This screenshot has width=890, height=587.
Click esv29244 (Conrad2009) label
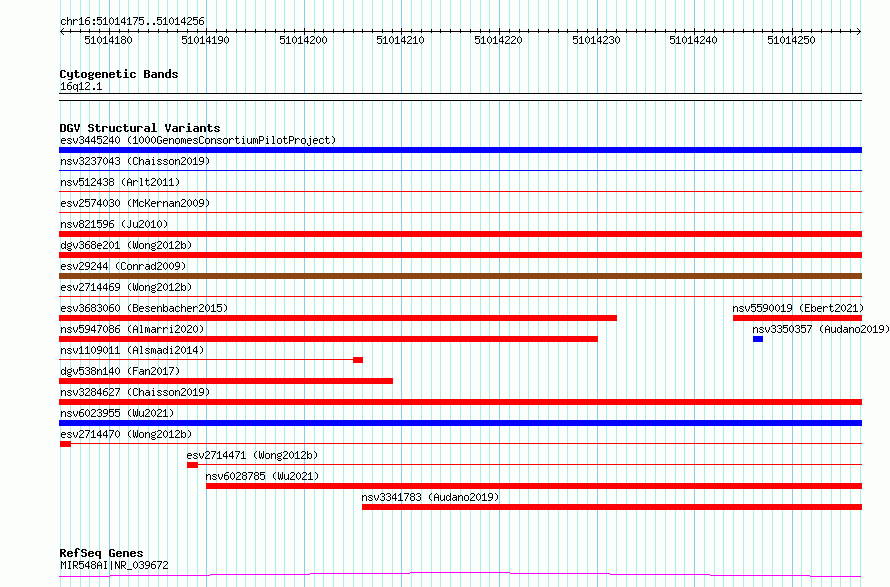[123, 266]
